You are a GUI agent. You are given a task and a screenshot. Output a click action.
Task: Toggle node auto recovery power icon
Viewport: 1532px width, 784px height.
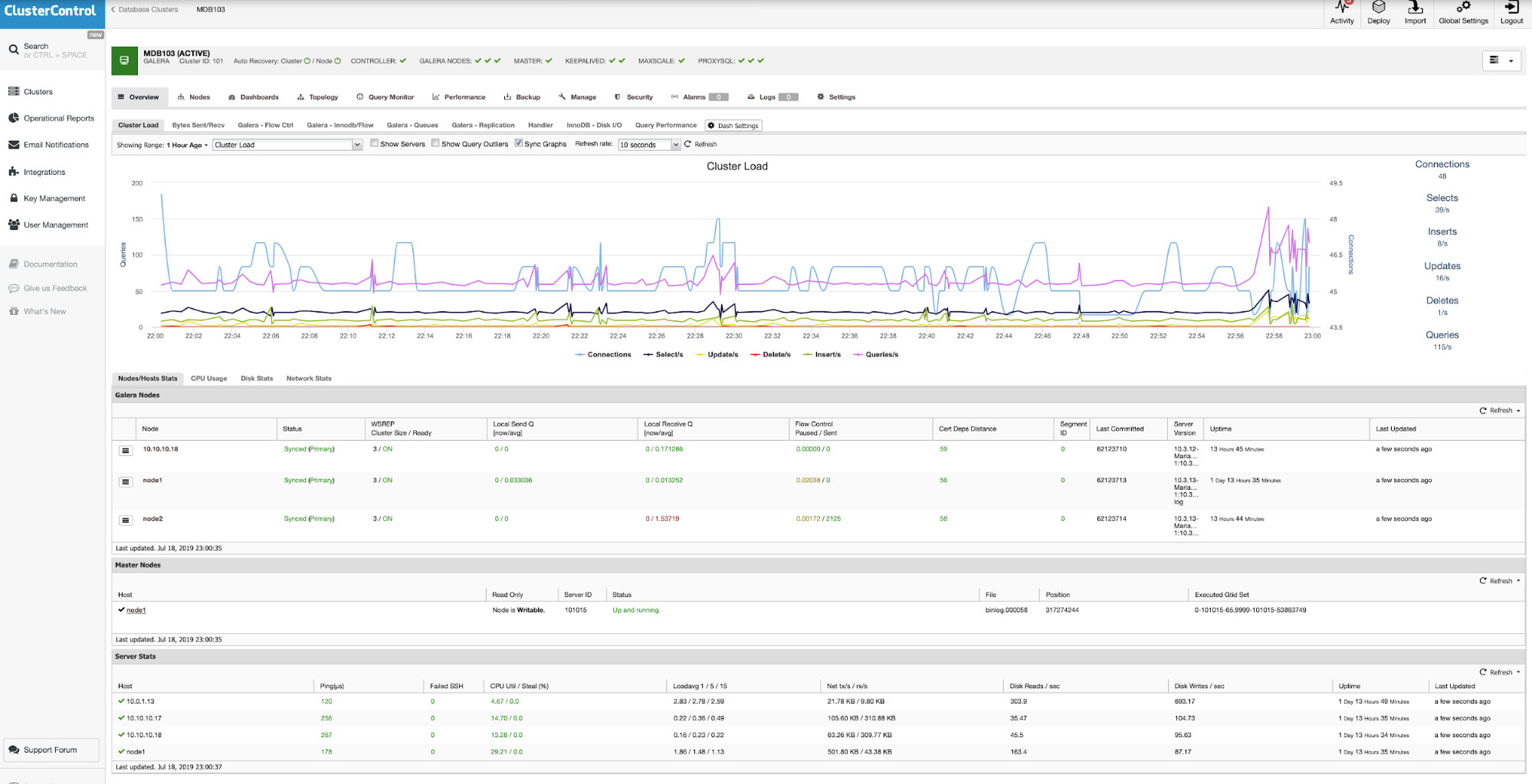pyautogui.click(x=337, y=61)
